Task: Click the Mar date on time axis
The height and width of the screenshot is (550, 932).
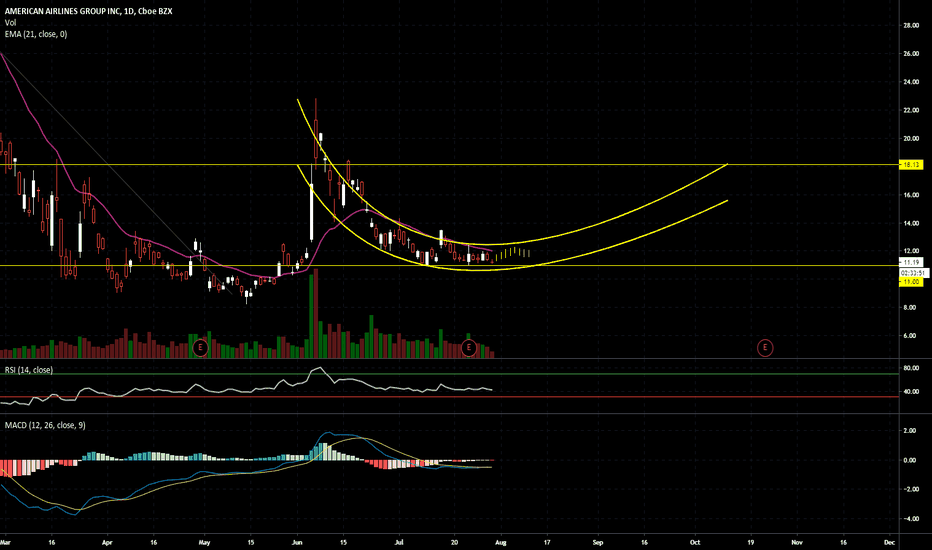Action: point(5,542)
